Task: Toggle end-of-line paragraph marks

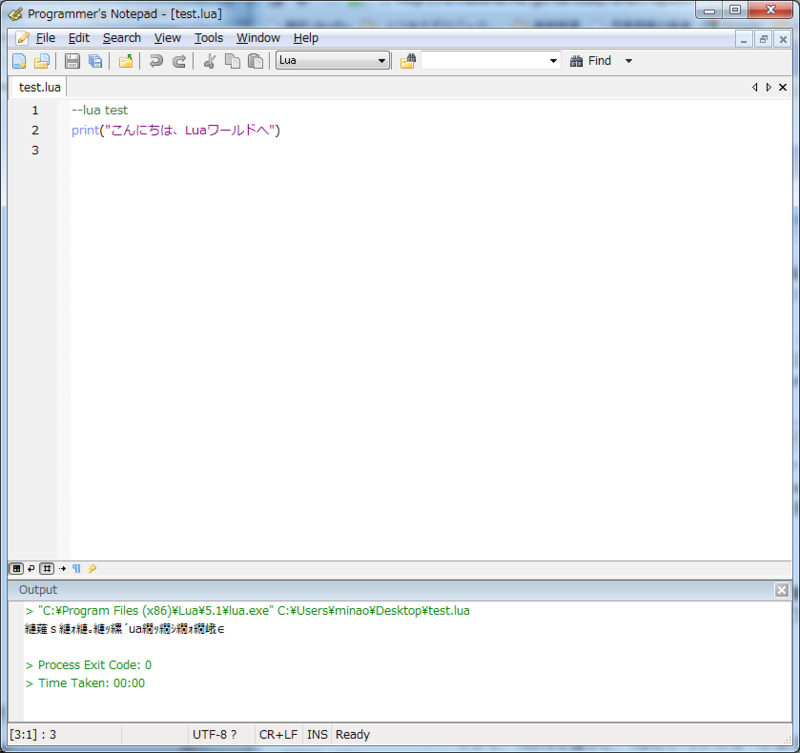Action: [x=77, y=568]
